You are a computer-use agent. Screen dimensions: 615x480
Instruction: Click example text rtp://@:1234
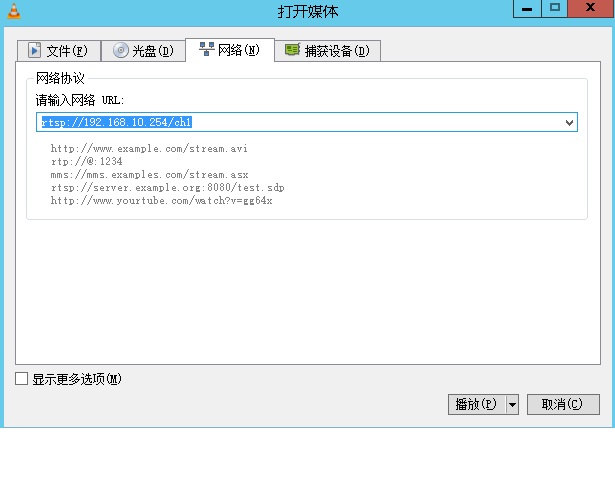(x=86, y=162)
